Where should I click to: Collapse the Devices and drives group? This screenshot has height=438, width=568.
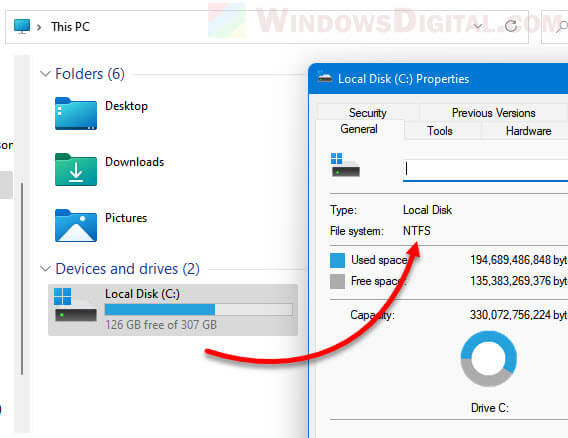45,269
